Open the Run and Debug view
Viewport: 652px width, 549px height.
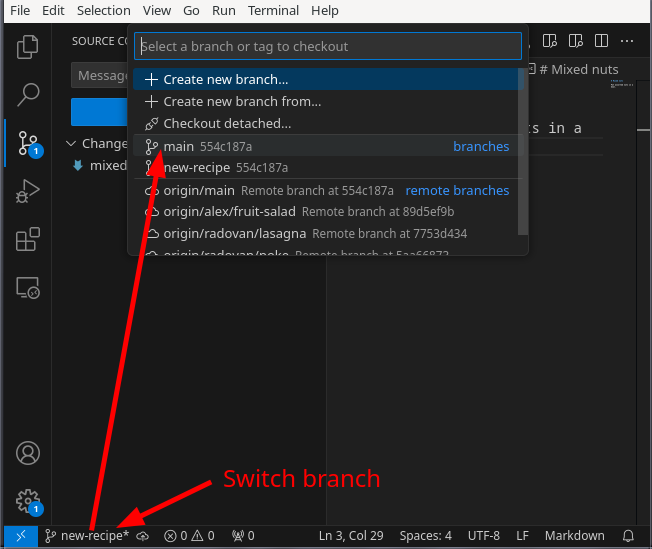pyautogui.click(x=27, y=191)
